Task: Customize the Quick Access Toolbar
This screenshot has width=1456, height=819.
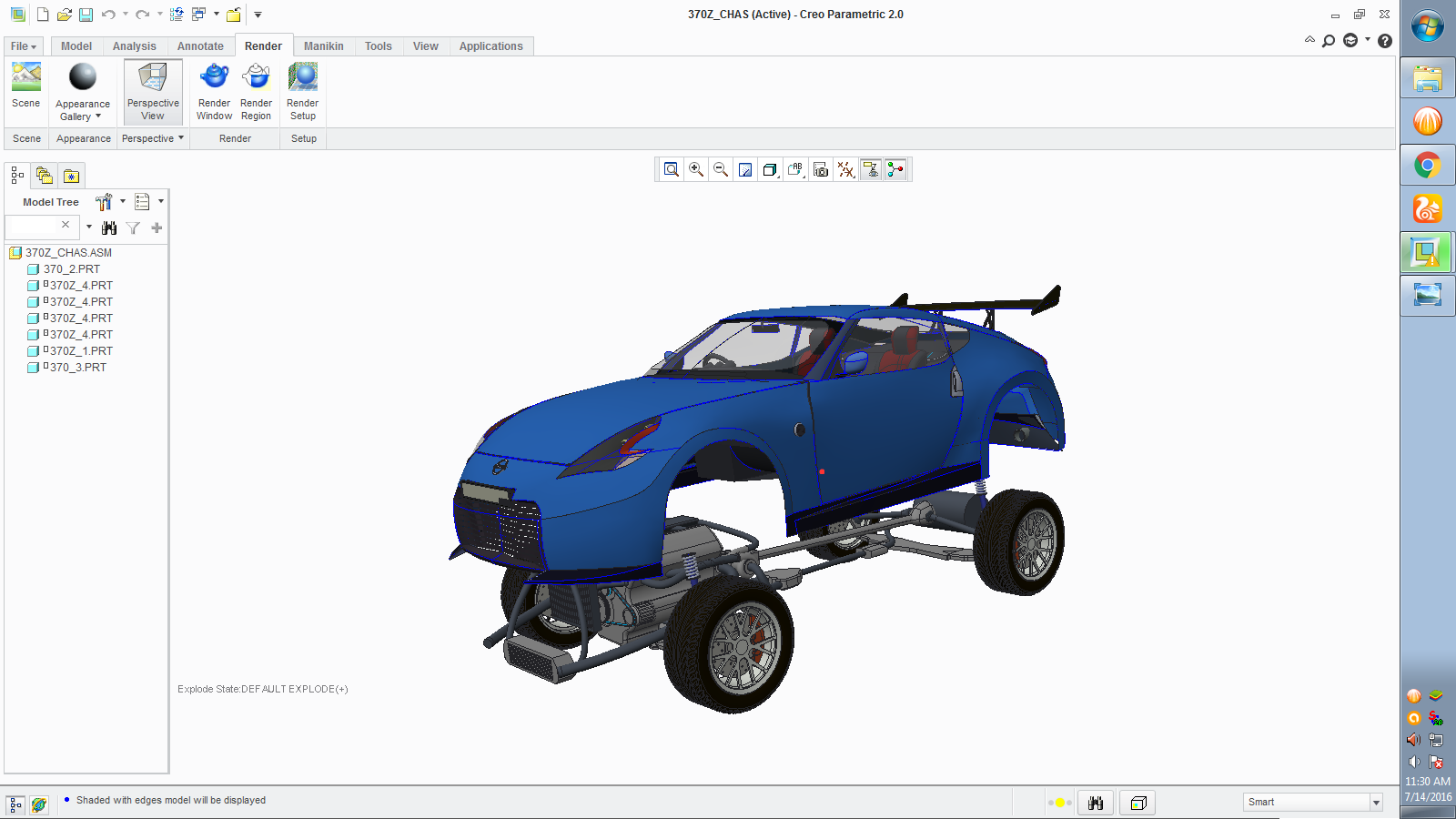Action: pyautogui.click(x=258, y=15)
